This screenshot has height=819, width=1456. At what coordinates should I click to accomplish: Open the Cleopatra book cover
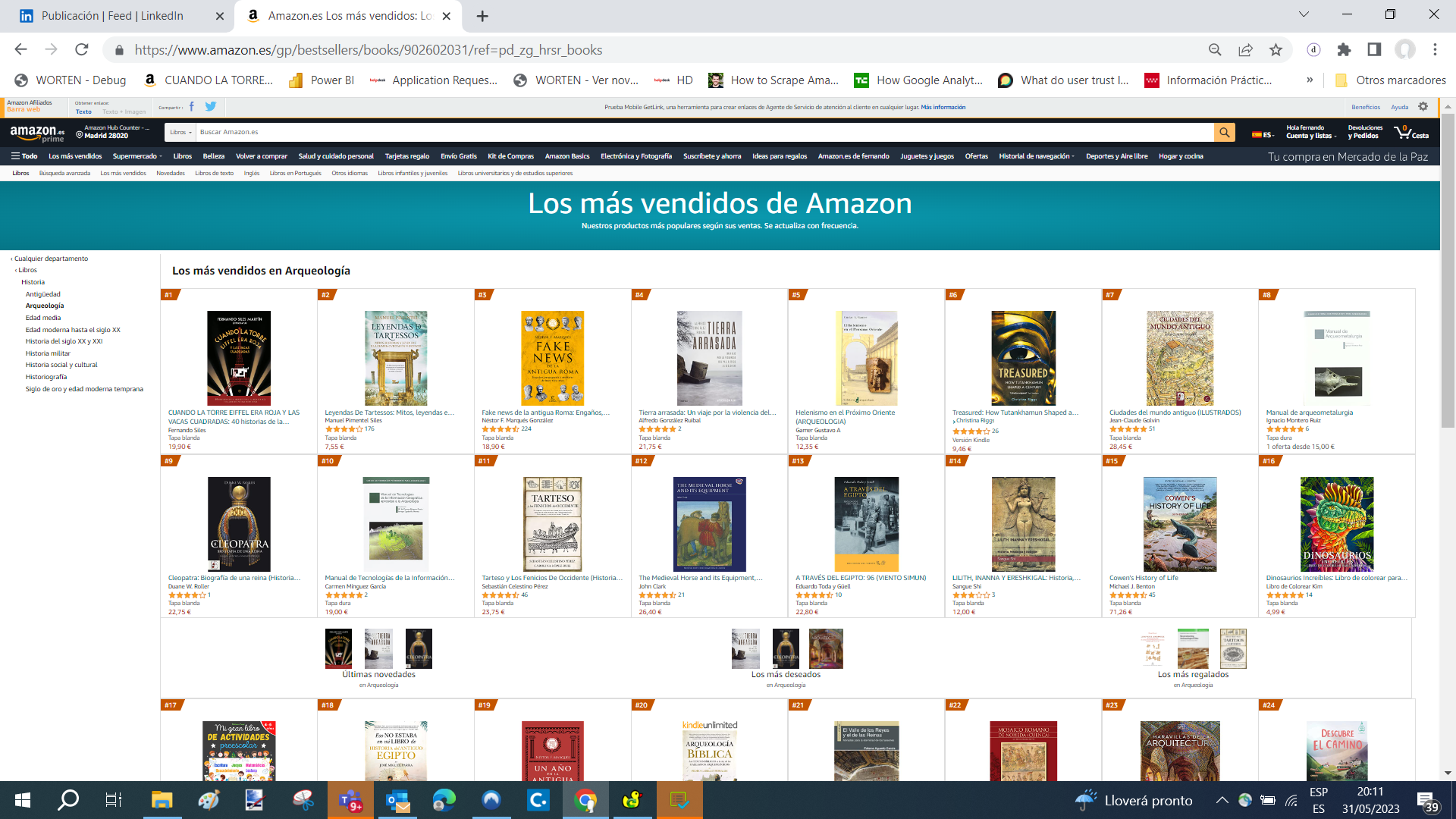pos(239,524)
